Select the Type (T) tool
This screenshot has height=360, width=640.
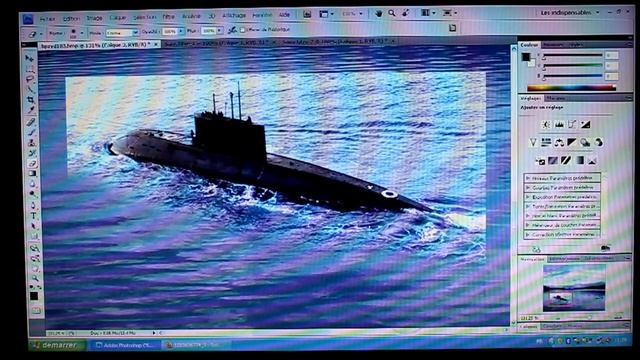click(33, 216)
